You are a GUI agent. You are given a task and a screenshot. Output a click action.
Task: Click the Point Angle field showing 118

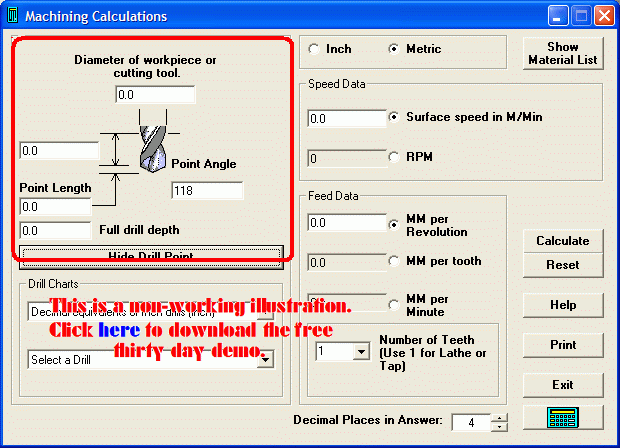tap(207, 191)
